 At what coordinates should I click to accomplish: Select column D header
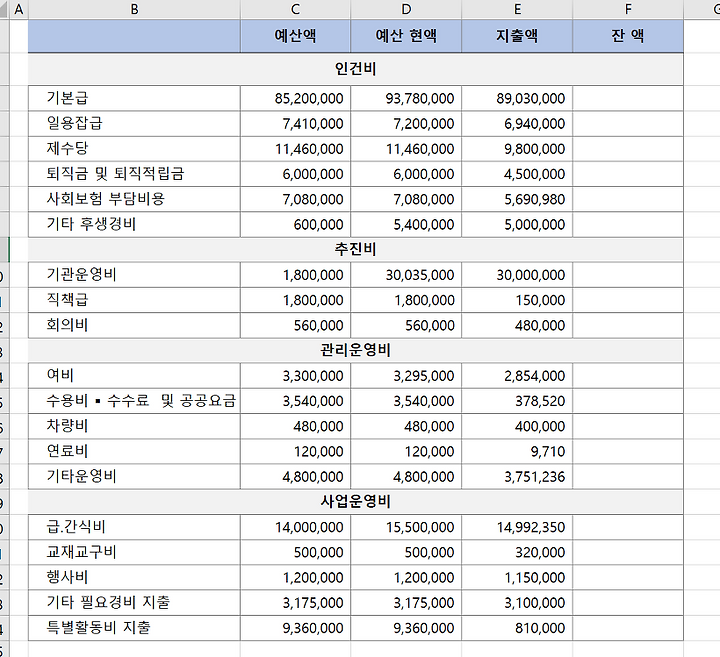click(406, 9)
